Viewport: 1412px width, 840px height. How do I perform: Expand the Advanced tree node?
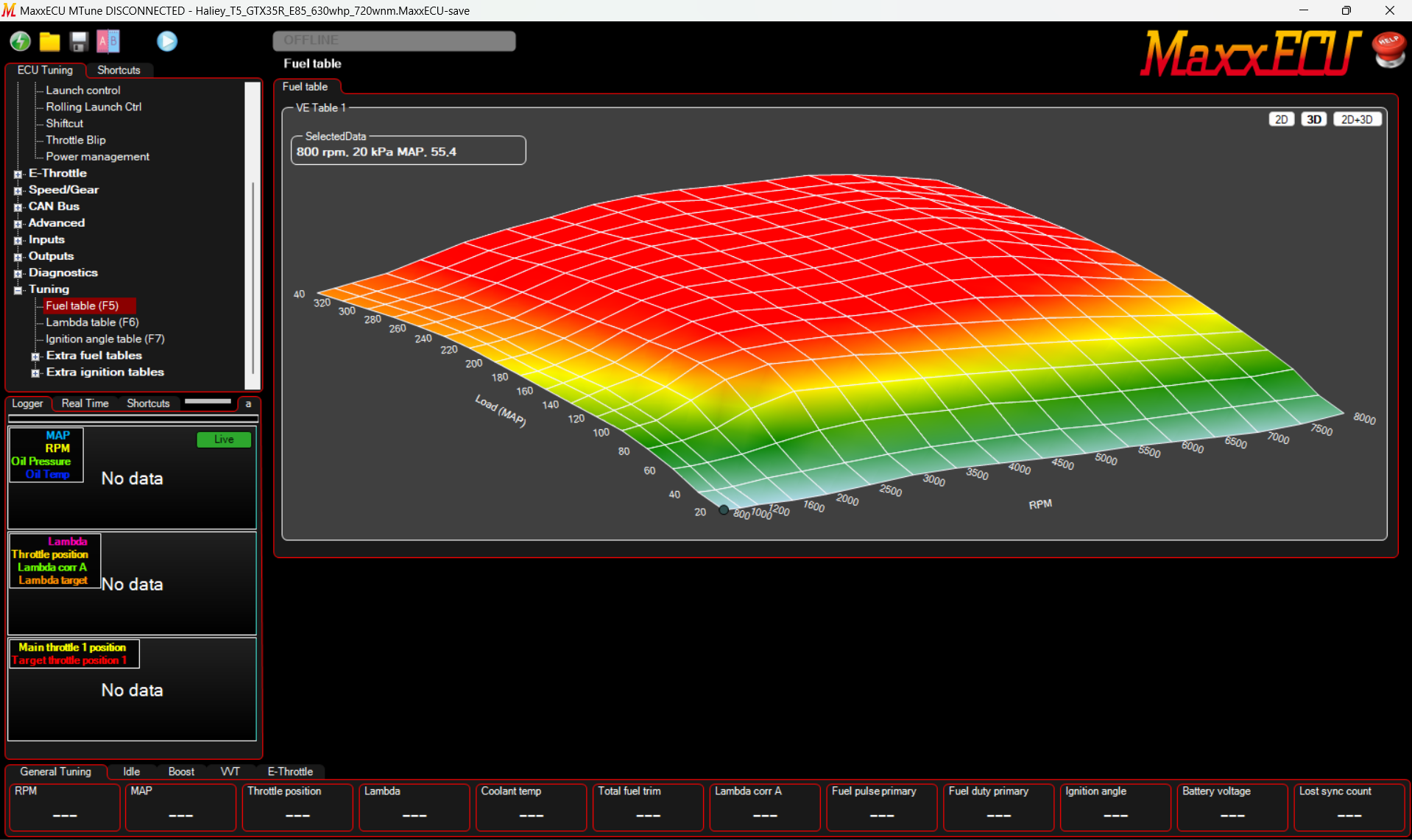click(x=18, y=224)
